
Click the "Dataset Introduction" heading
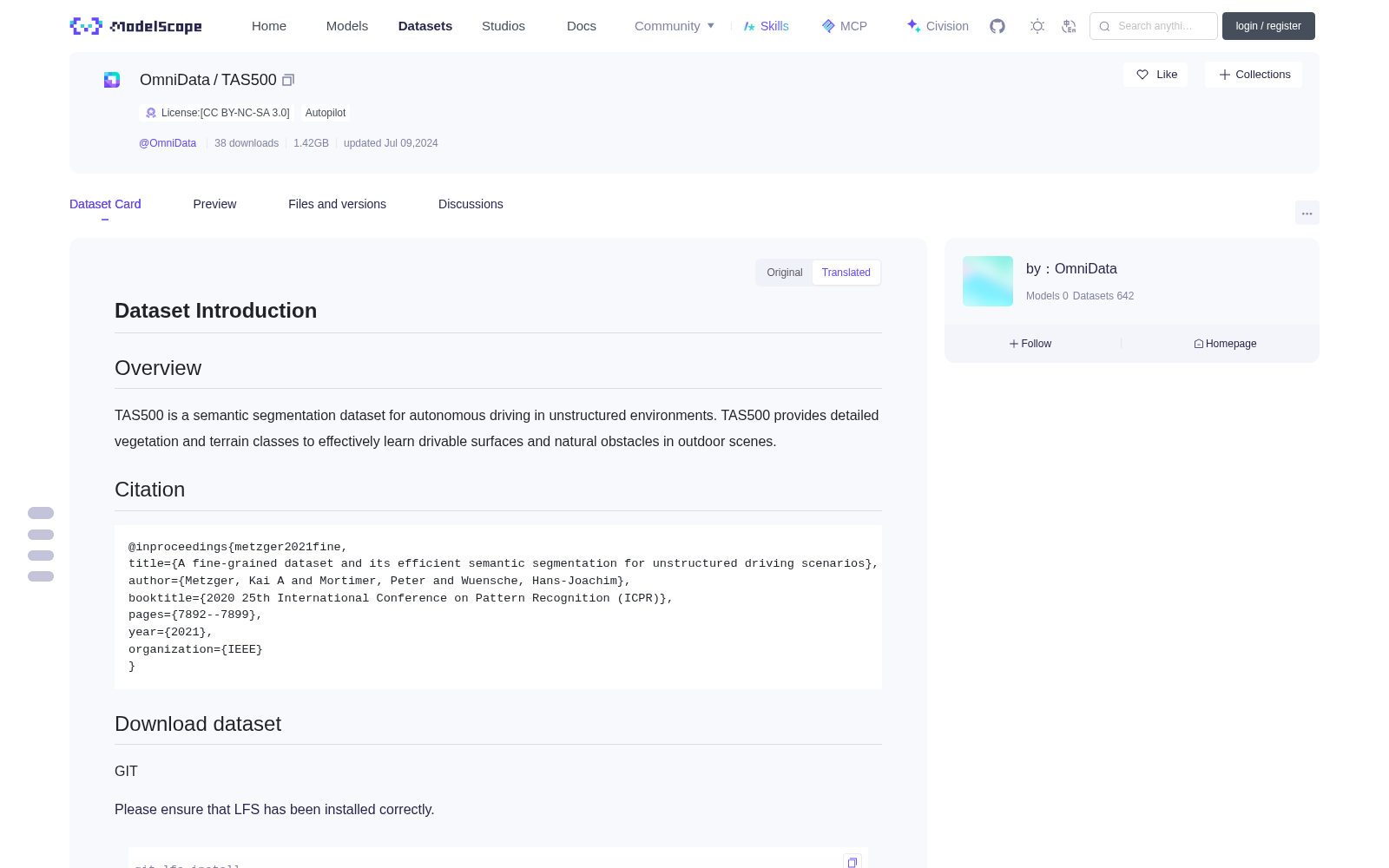tap(215, 311)
